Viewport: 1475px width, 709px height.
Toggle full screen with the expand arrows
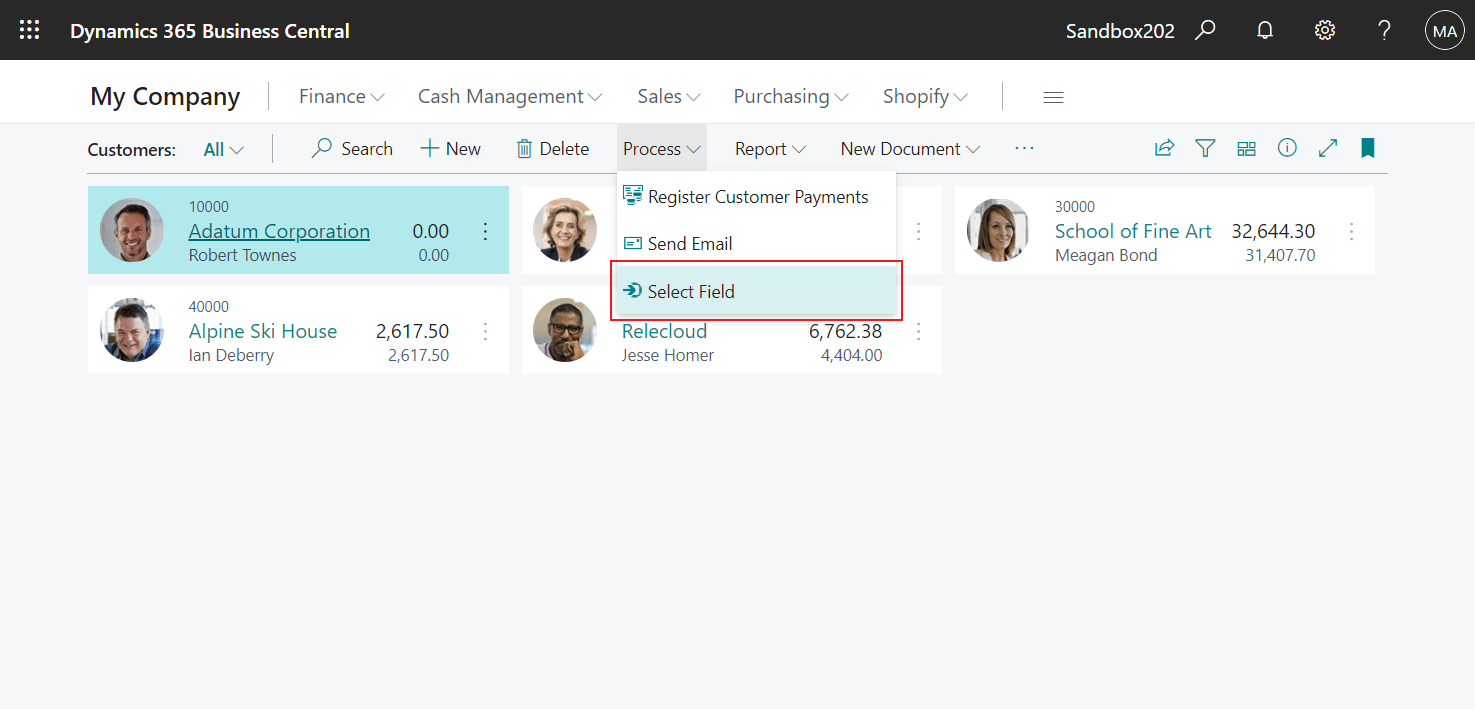pyautogui.click(x=1327, y=147)
